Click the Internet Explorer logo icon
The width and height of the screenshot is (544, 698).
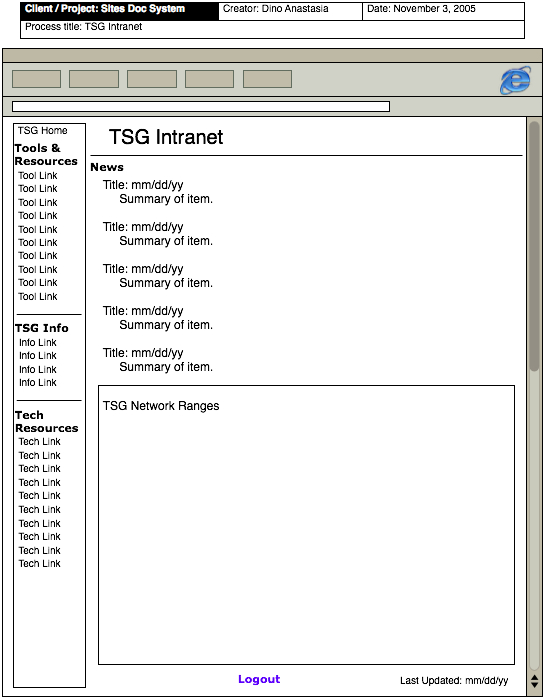pyautogui.click(x=516, y=80)
